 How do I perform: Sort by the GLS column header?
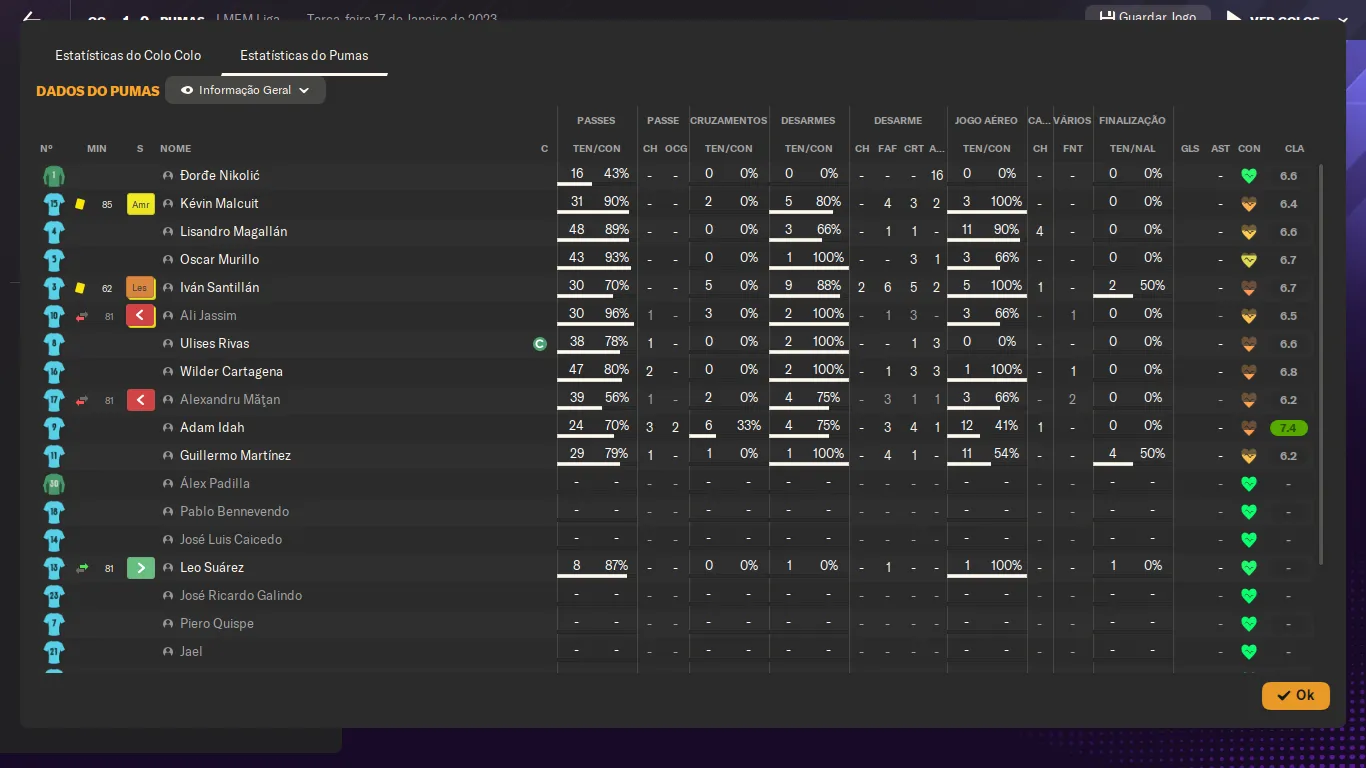coord(1190,148)
